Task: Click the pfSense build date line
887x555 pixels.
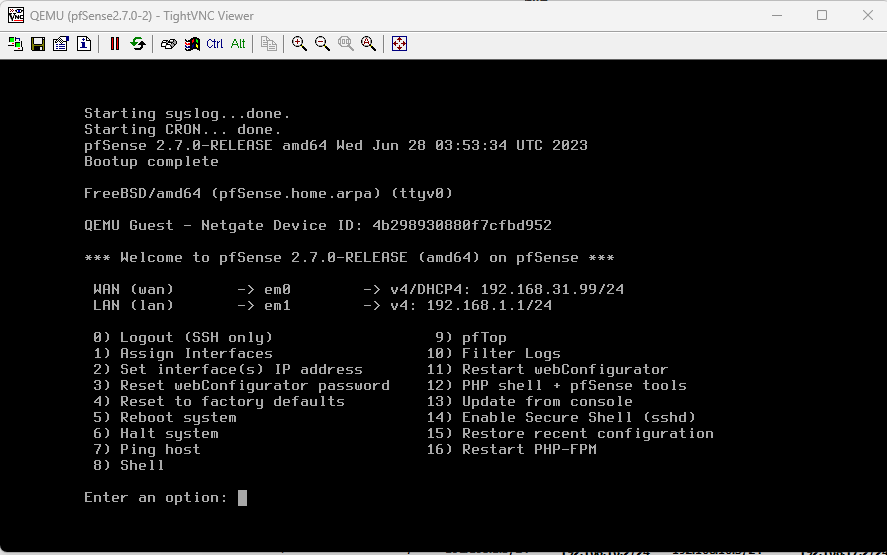Action: click(x=335, y=145)
